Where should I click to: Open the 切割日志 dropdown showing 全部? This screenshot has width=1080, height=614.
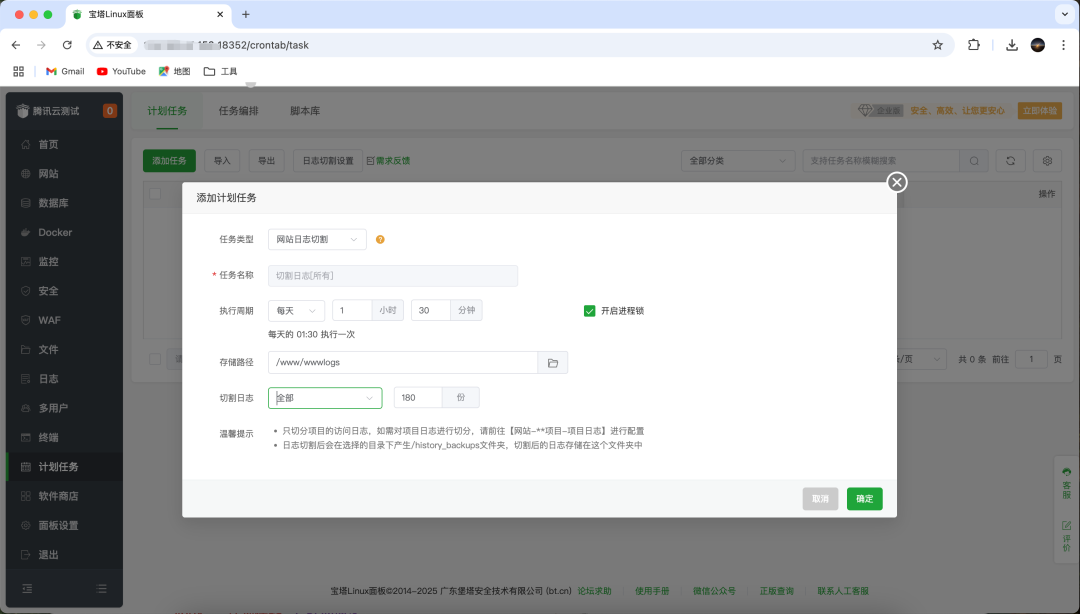[x=324, y=397]
